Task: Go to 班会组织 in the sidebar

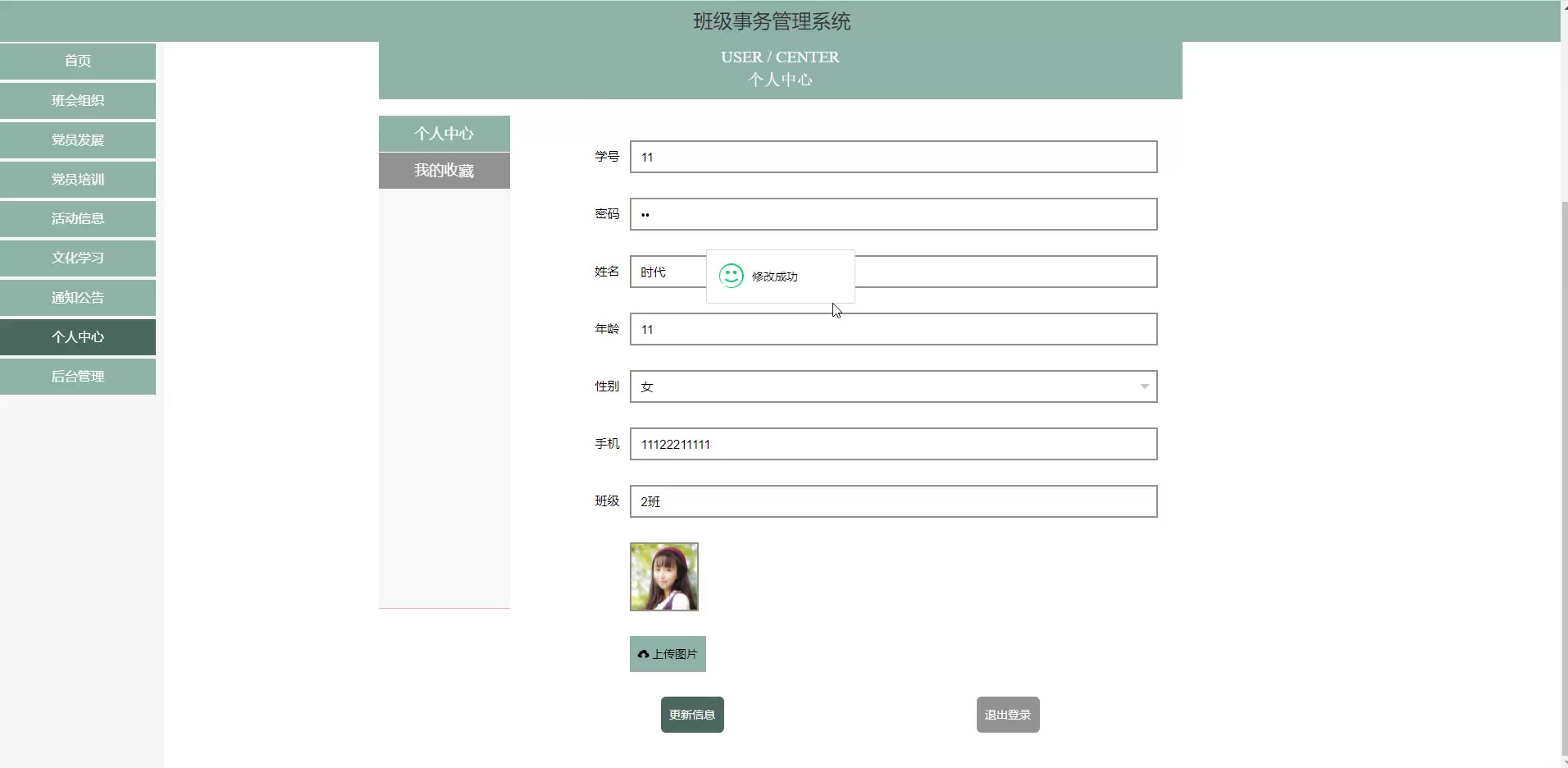Action: pyautogui.click(x=78, y=100)
